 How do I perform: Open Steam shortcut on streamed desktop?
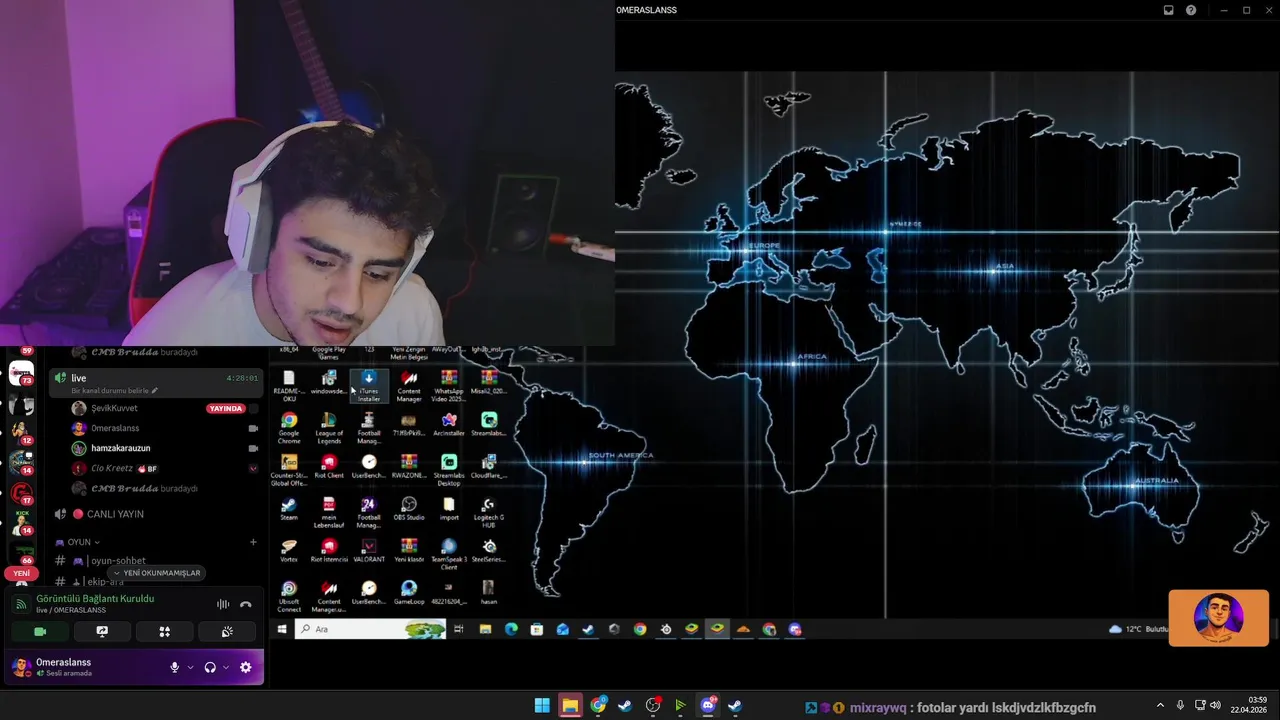tap(289, 510)
